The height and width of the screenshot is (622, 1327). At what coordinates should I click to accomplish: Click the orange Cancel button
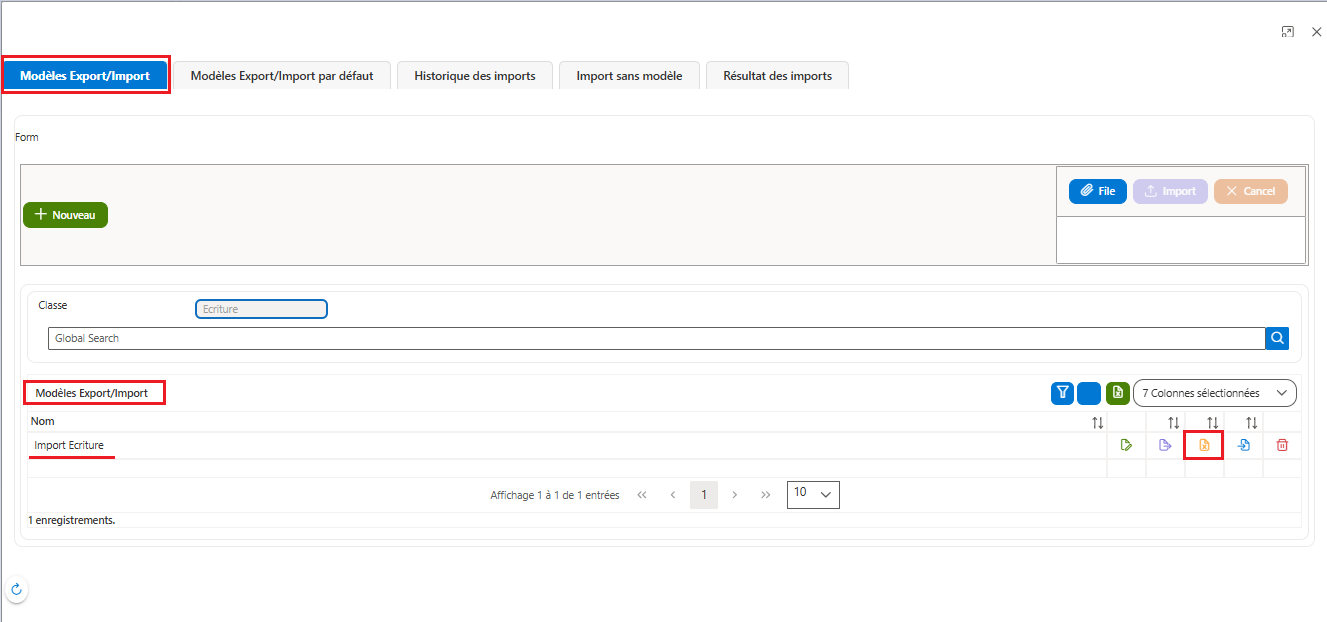click(1250, 191)
